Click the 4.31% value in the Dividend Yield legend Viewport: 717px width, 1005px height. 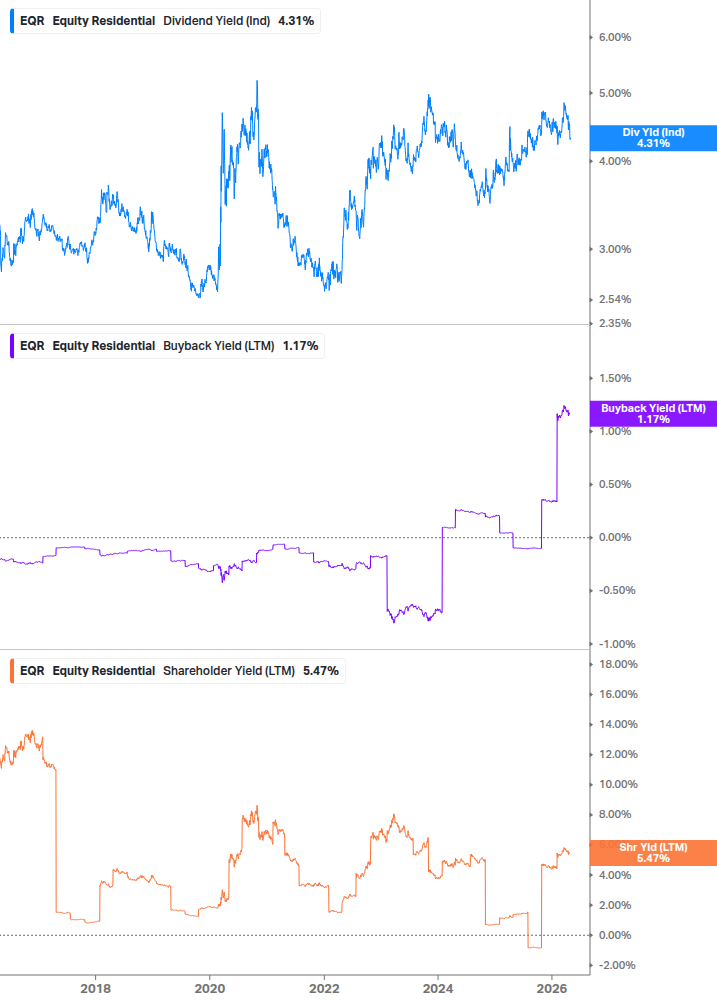(296, 21)
